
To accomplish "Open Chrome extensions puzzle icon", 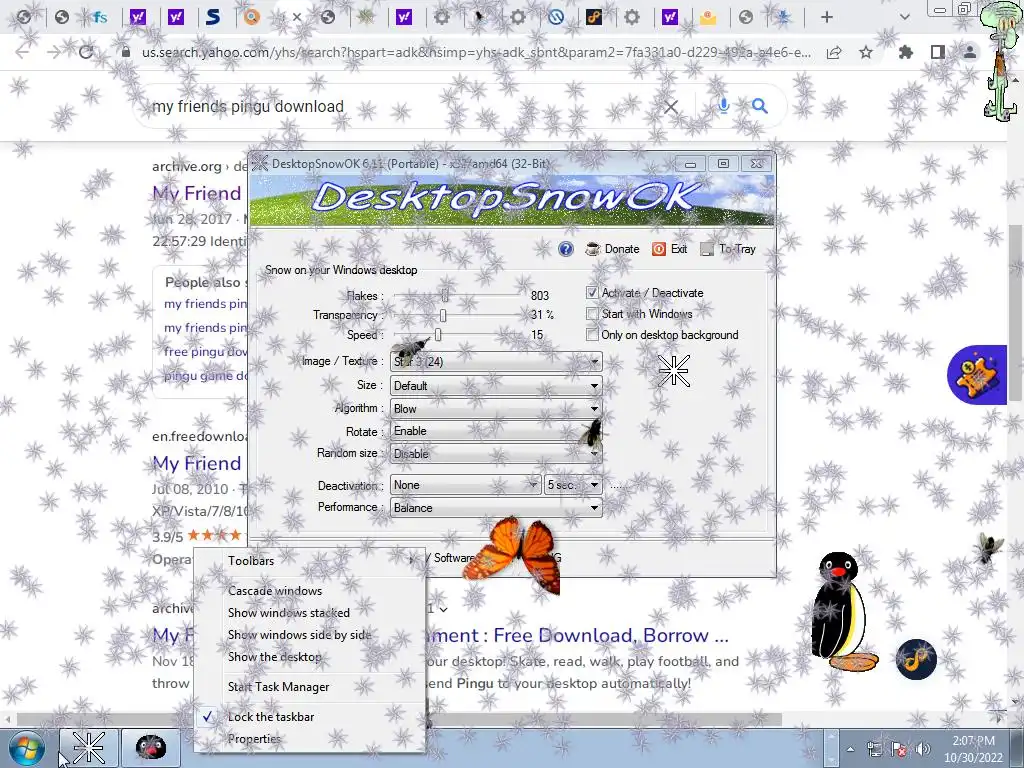I will [x=906, y=52].
